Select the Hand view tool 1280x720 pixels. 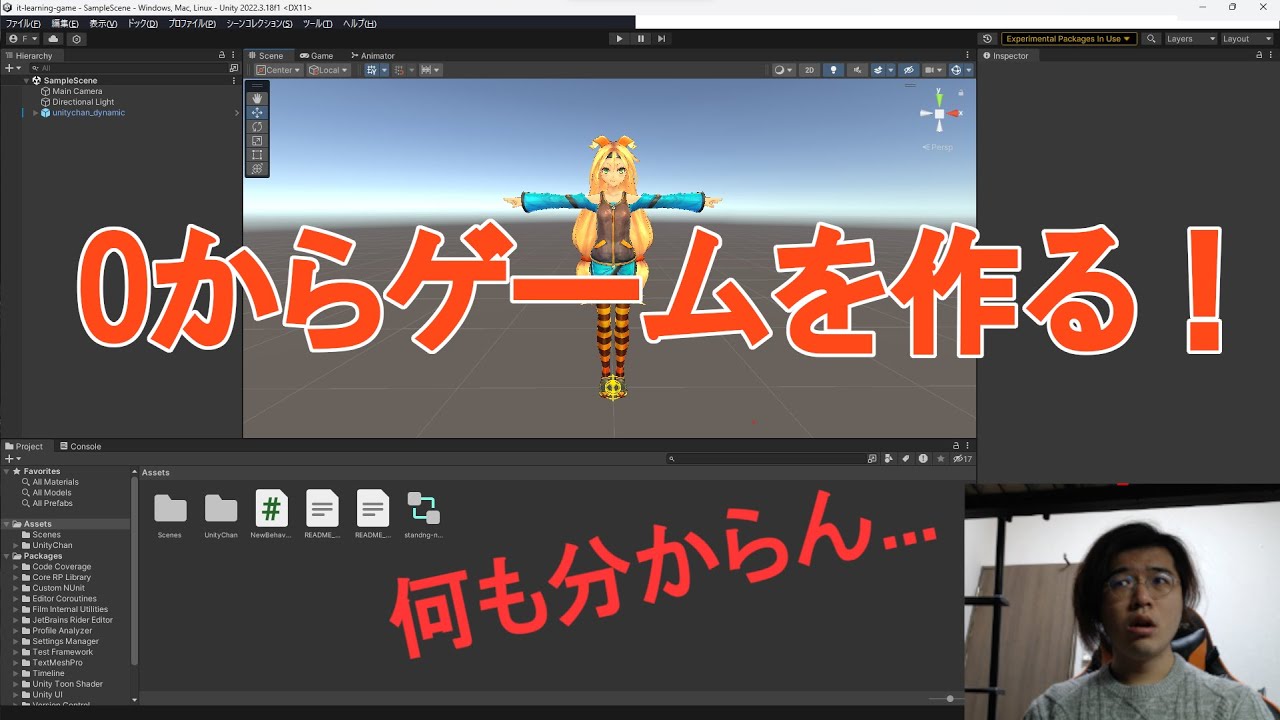[257, 98]
